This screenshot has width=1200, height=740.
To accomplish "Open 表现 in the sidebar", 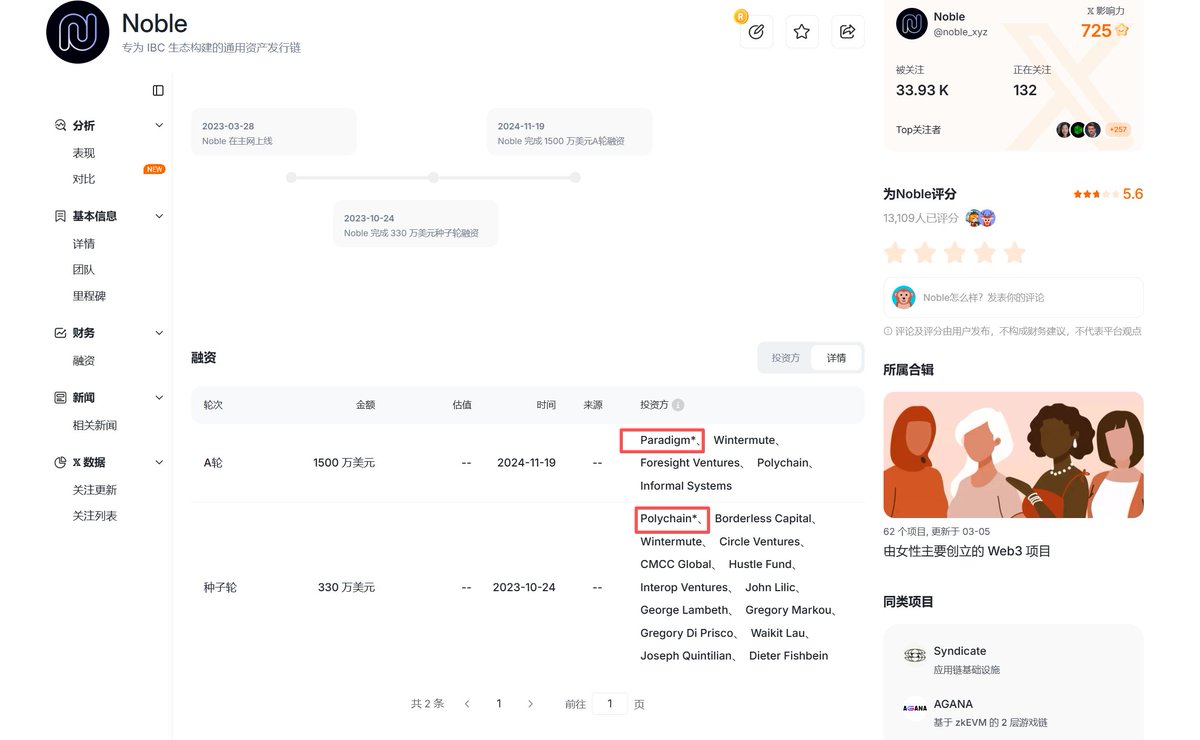I will coord(84,153).
